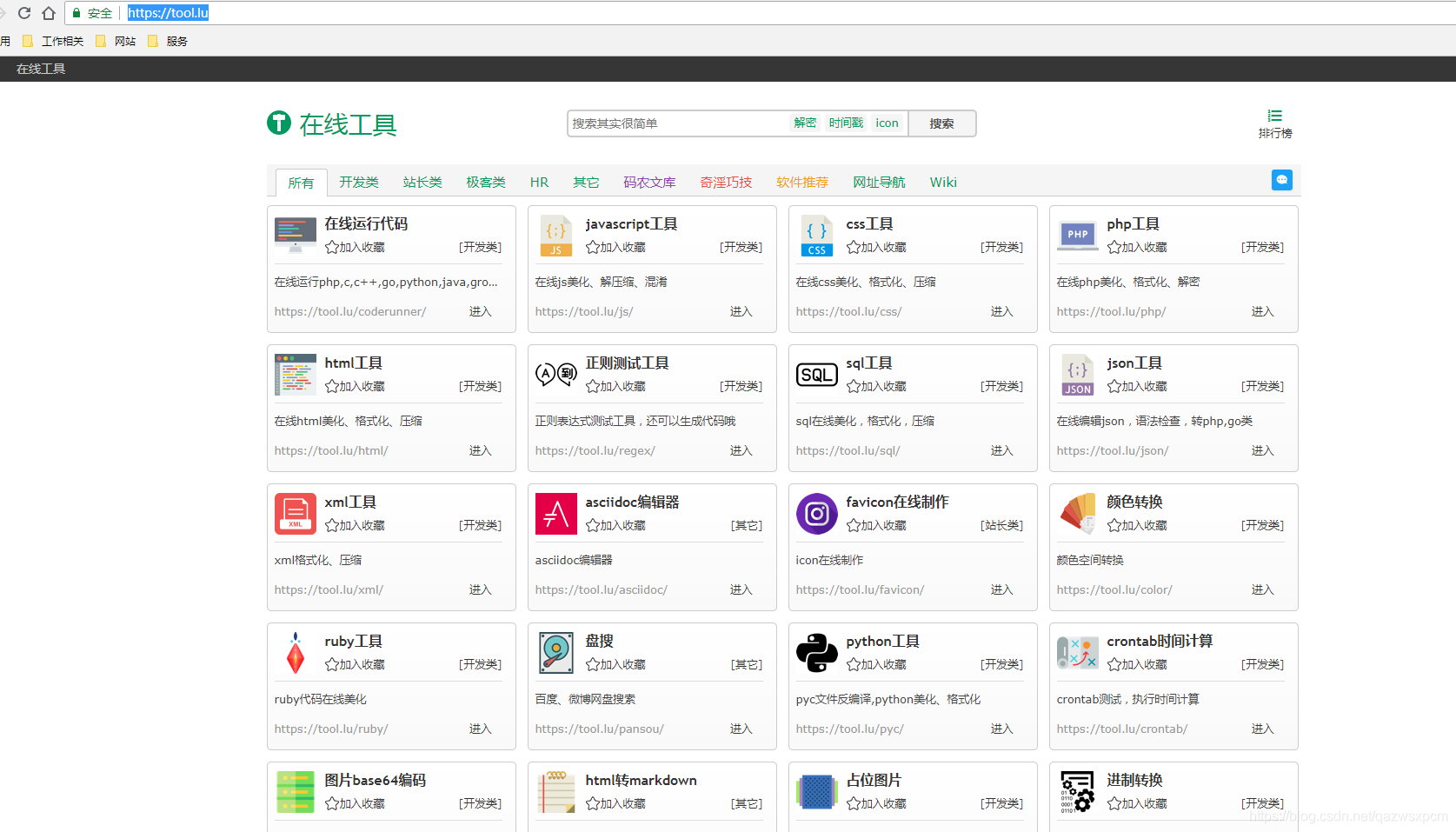
Task: Click the javascript工具 JS file icon
Action: 556,235
